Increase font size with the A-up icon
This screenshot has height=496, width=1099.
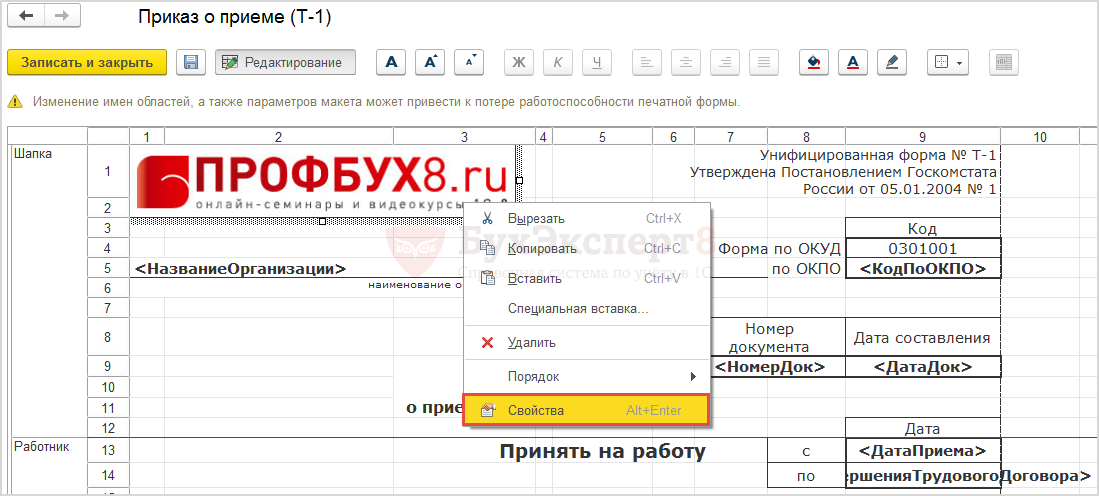(x=430, y=62)
